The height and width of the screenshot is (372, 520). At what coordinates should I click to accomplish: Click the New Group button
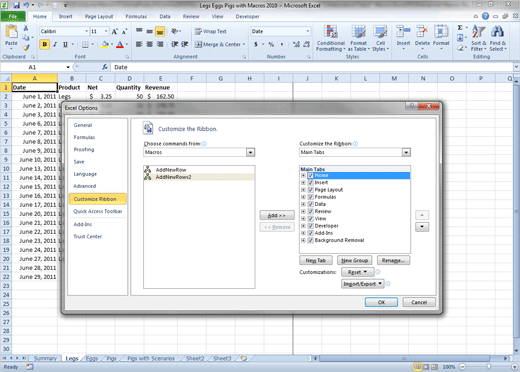(355, 260)
